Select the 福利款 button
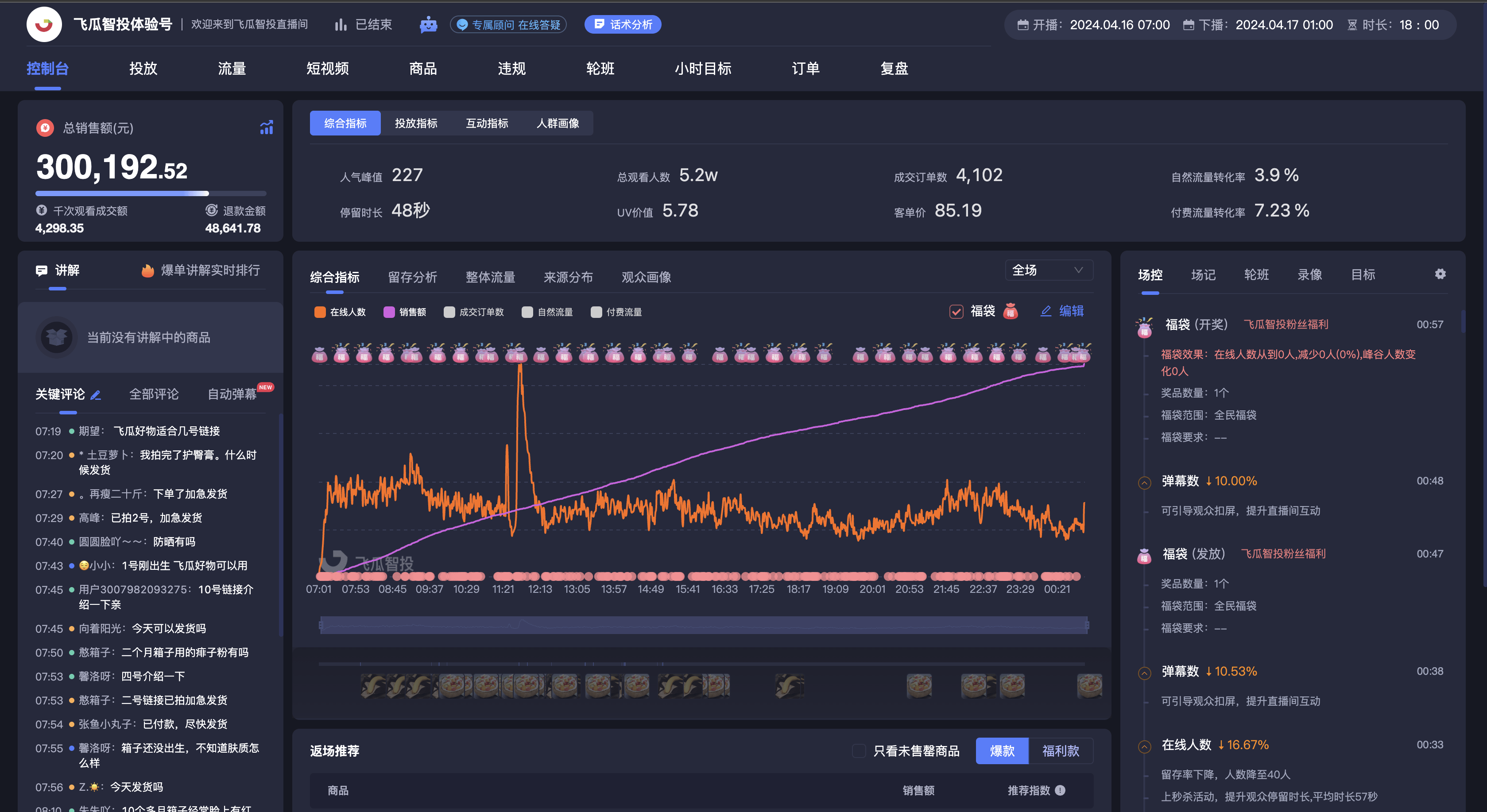 point(1061,750)
